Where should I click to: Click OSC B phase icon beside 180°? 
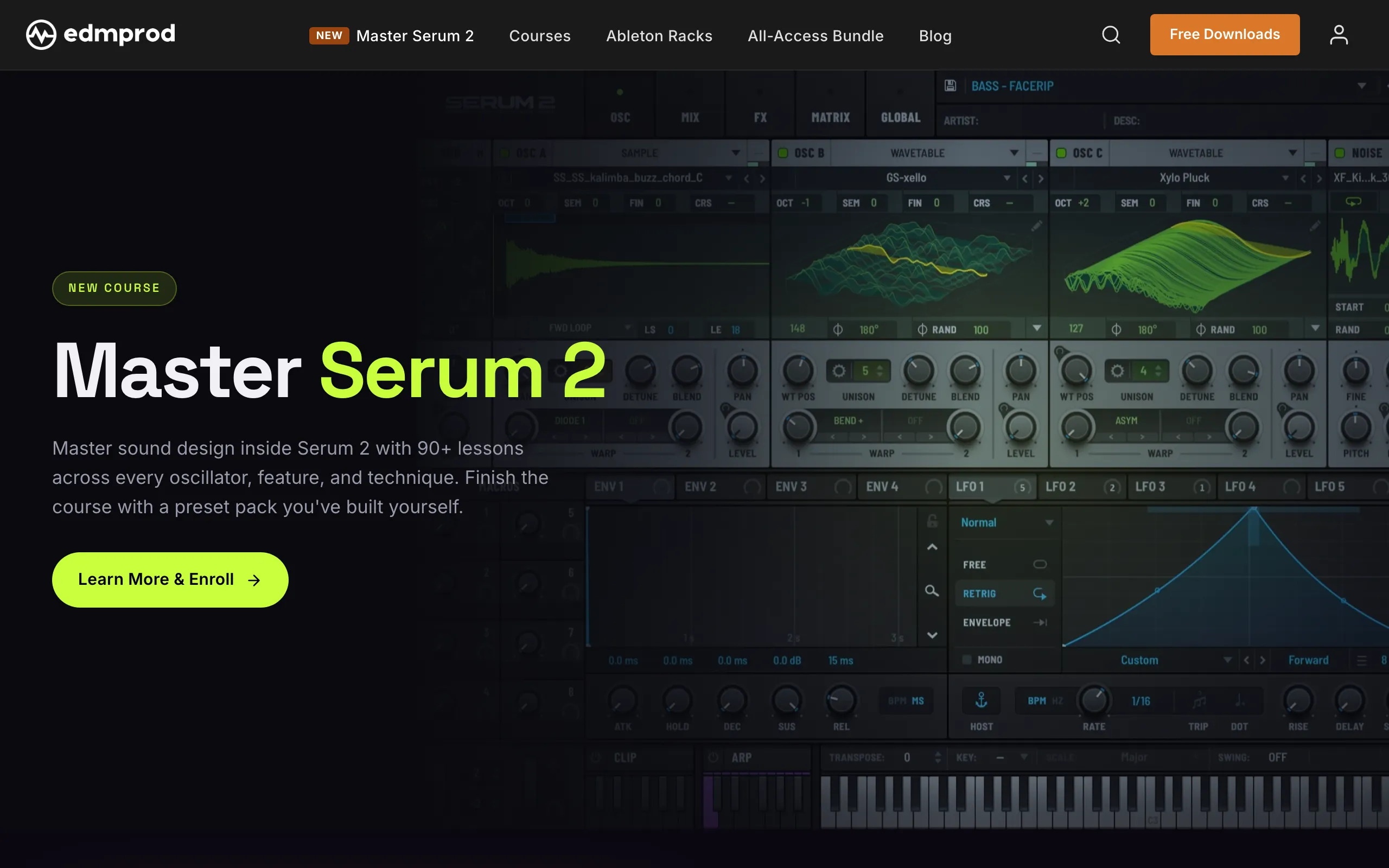(838, 329)
